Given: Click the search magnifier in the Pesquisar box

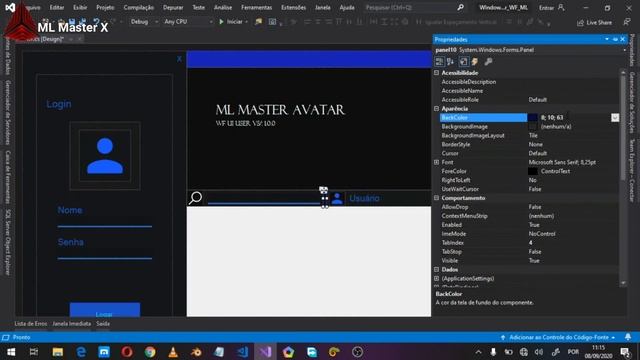Looking at the screenshot, I should (x=460, y=7).
